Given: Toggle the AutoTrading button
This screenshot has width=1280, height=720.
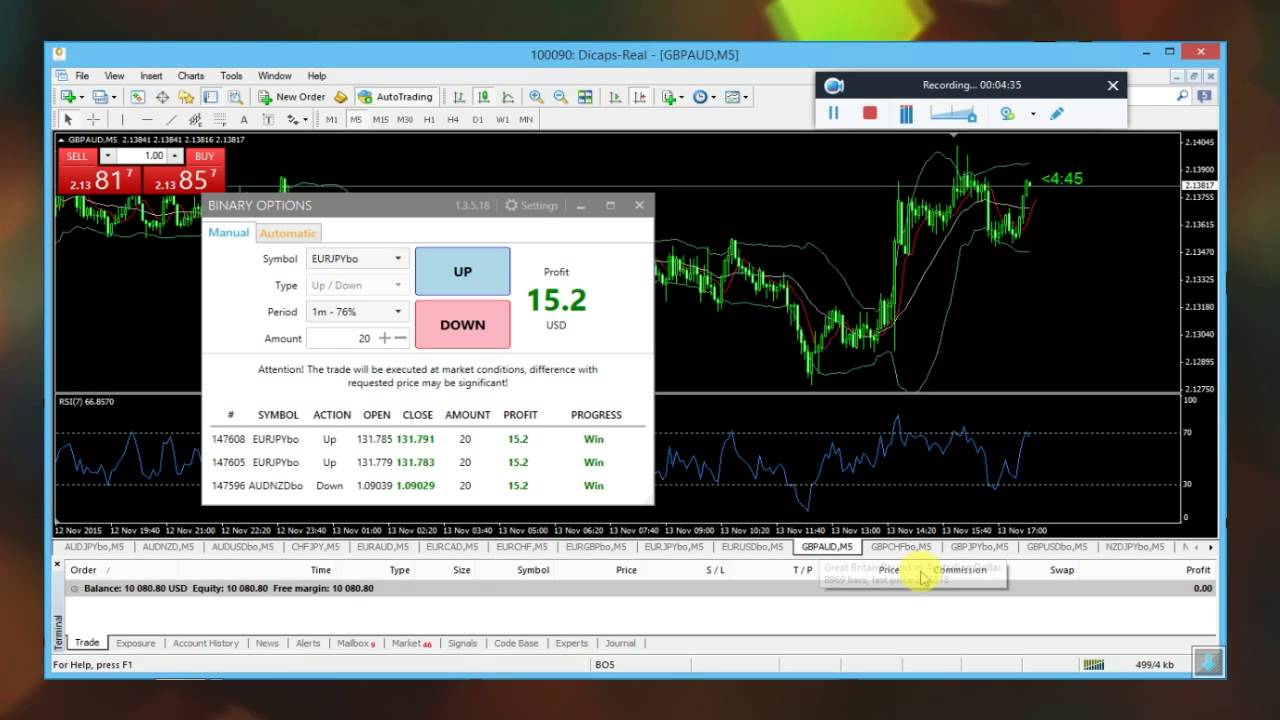Looking at the screenshot, I should pyautogui.click(x=395, y=97).
